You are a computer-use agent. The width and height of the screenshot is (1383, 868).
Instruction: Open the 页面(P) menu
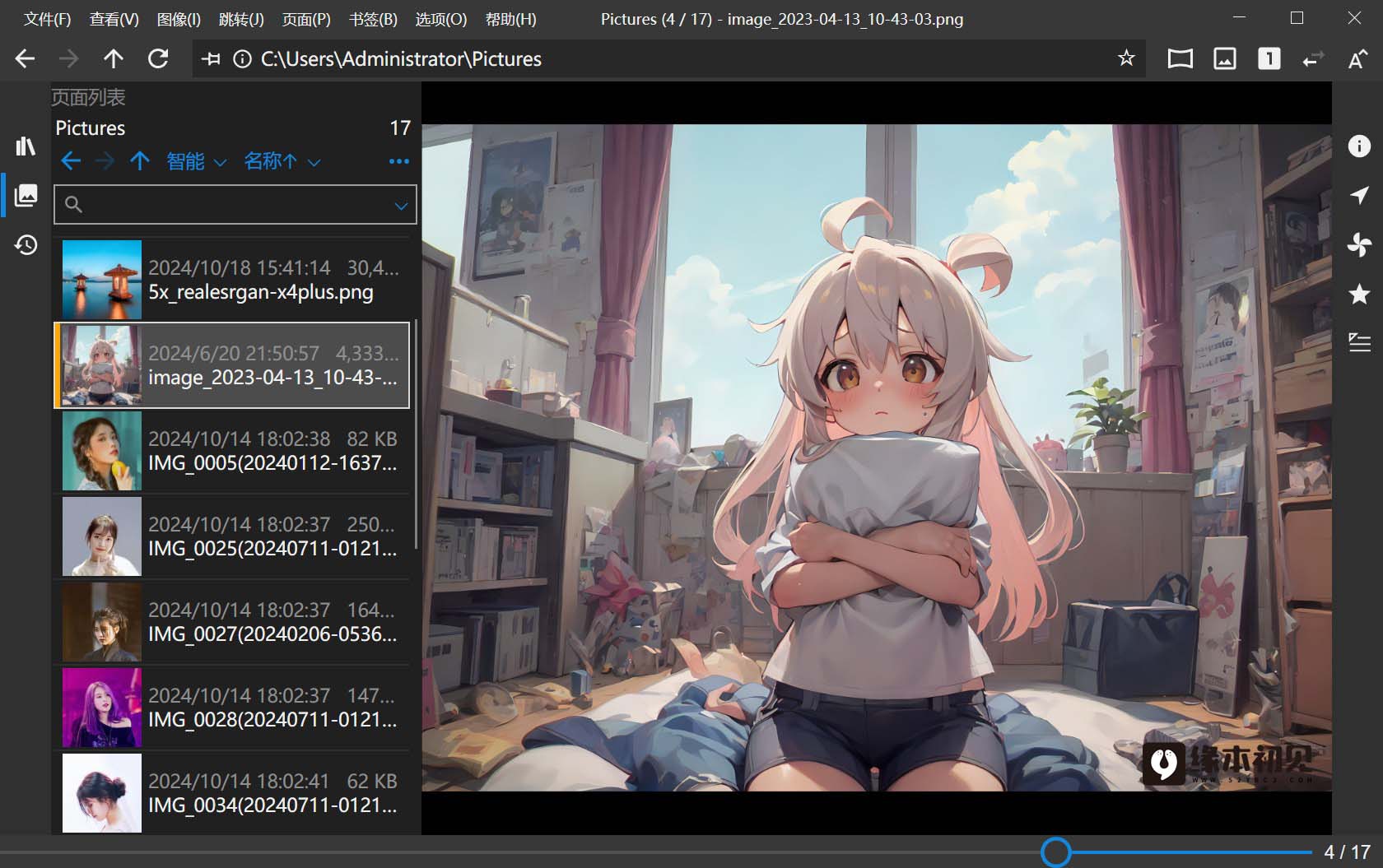306,19
